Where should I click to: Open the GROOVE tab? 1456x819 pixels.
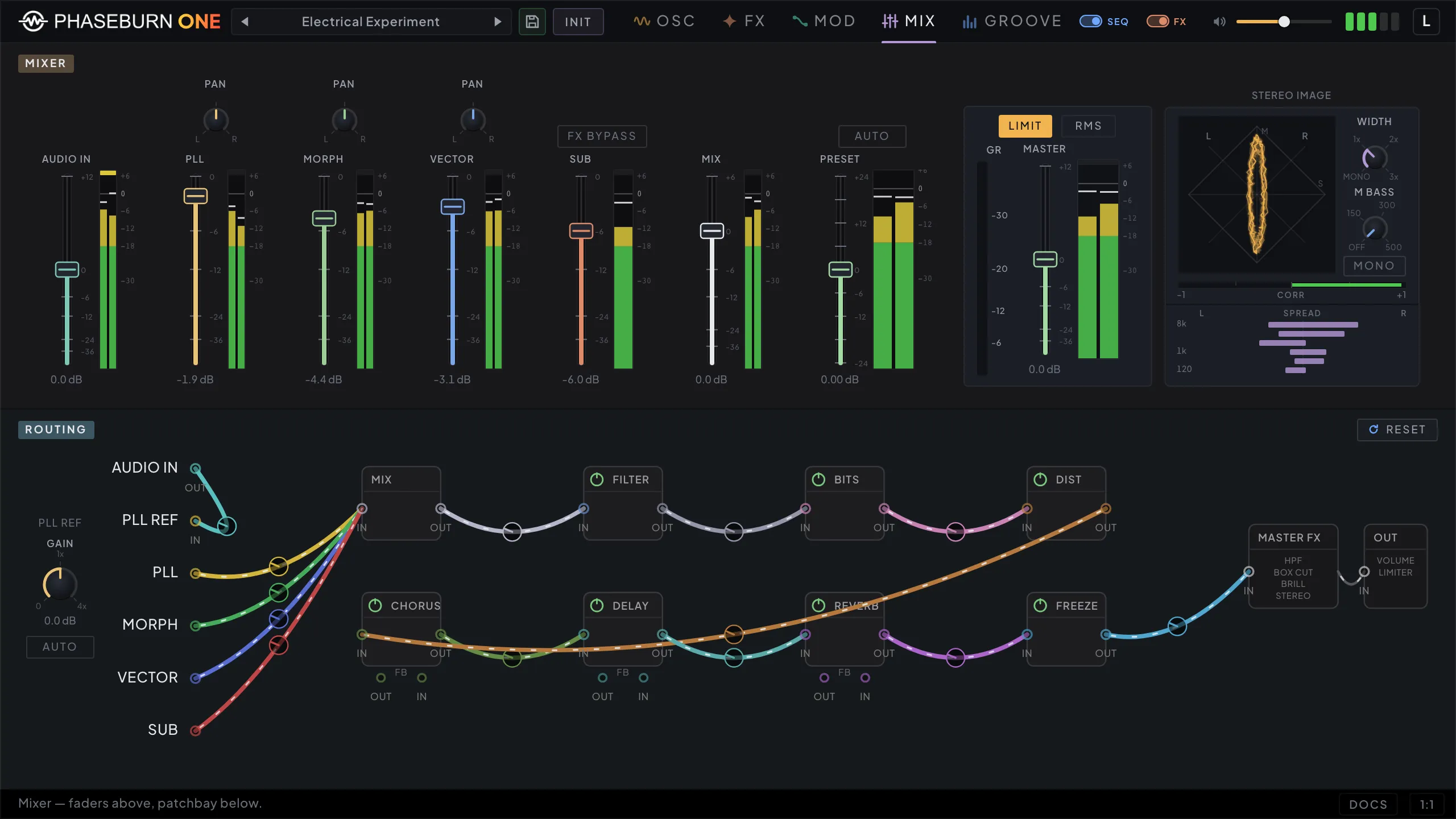click(1012, 21)
